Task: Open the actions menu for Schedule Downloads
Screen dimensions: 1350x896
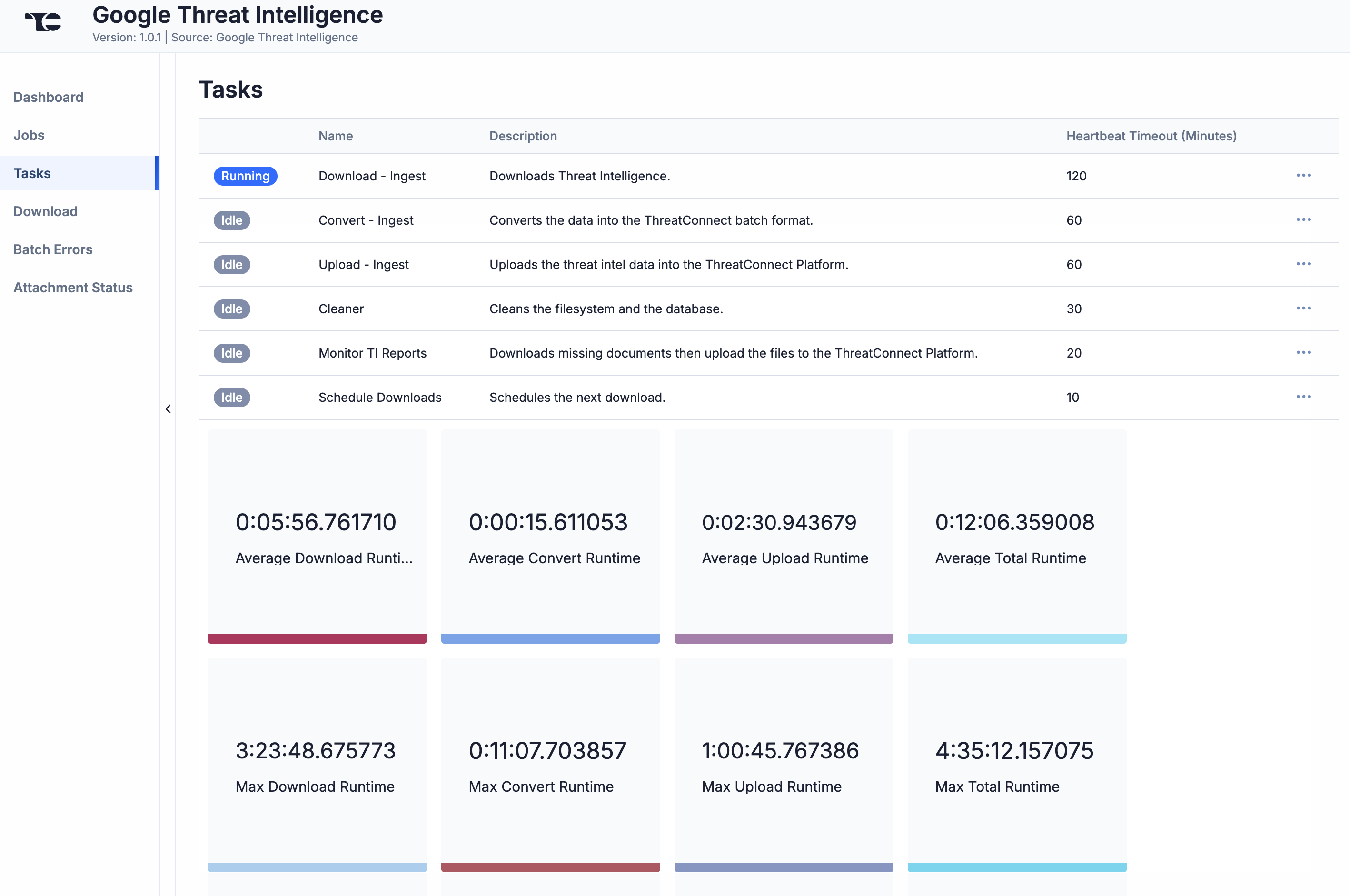Action: 1304,397
